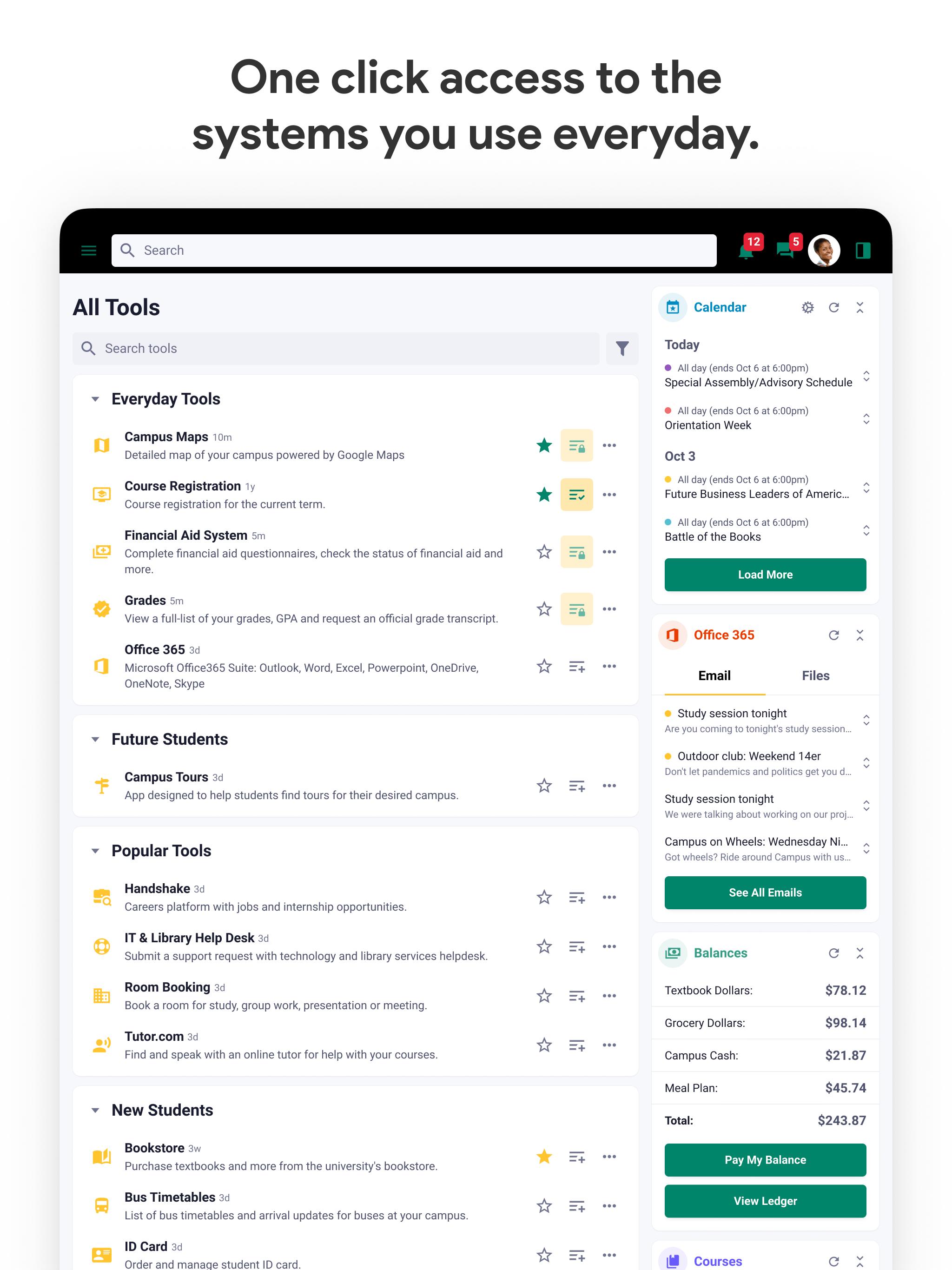The height and width of the screenshot is (1270, 952).
Task: Add Campus Tours to list
Action: (x=576, y=786)
